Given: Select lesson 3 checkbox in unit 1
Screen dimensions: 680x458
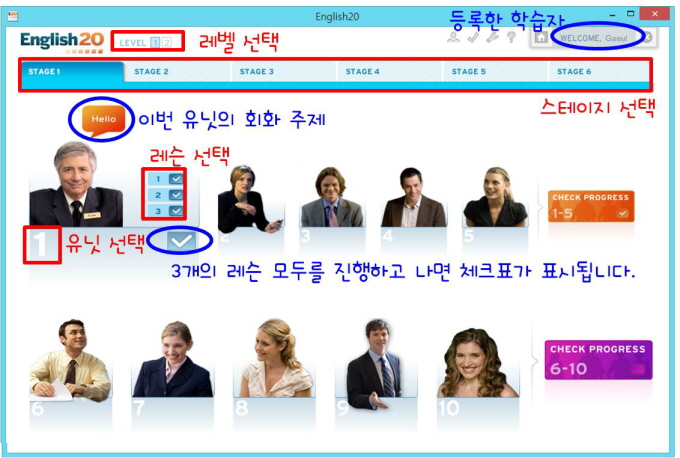Looking at the screenshot, I should click(x=167, y=210).
